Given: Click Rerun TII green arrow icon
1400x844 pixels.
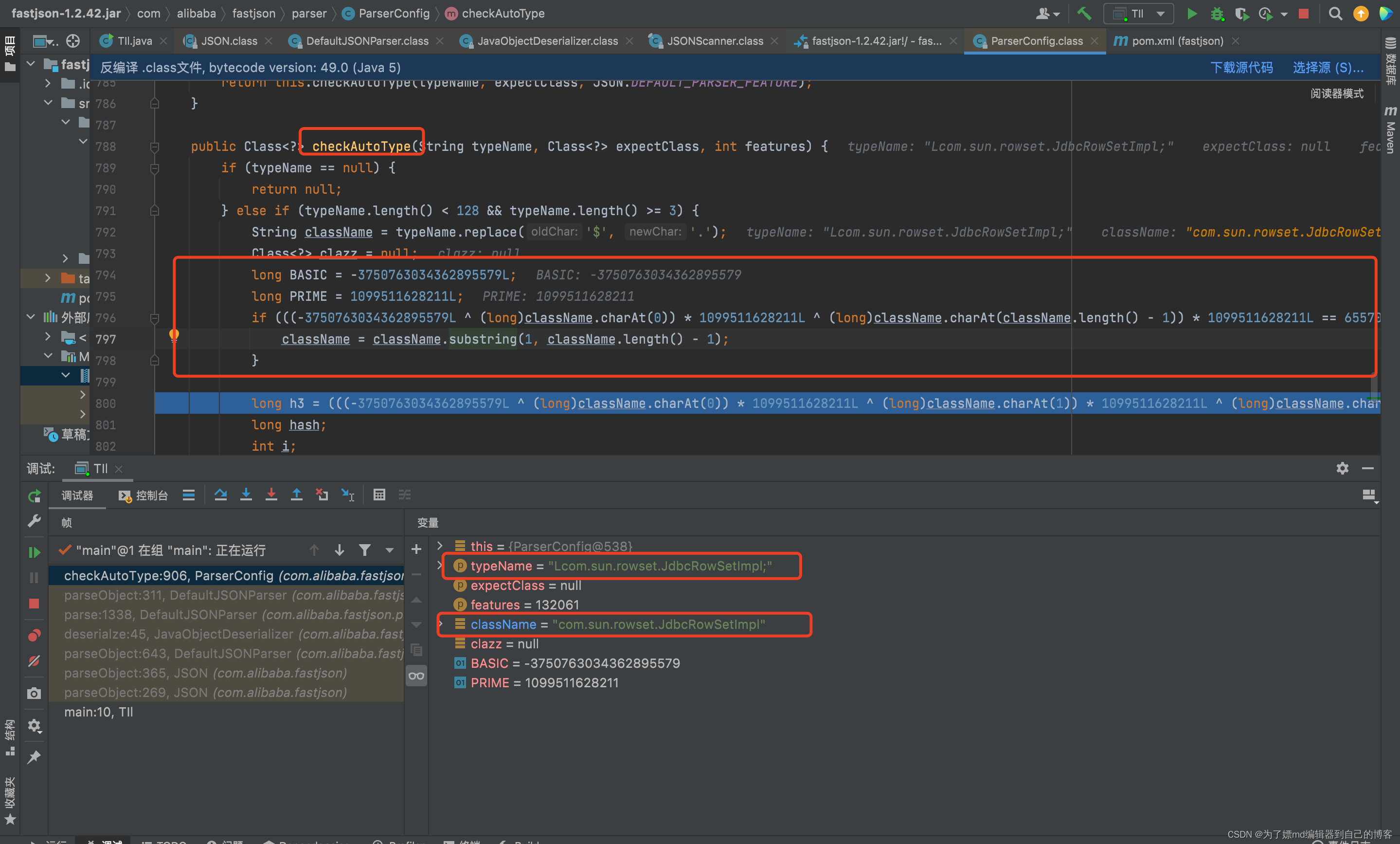Looking at the screenshot, I should point(34,496).
